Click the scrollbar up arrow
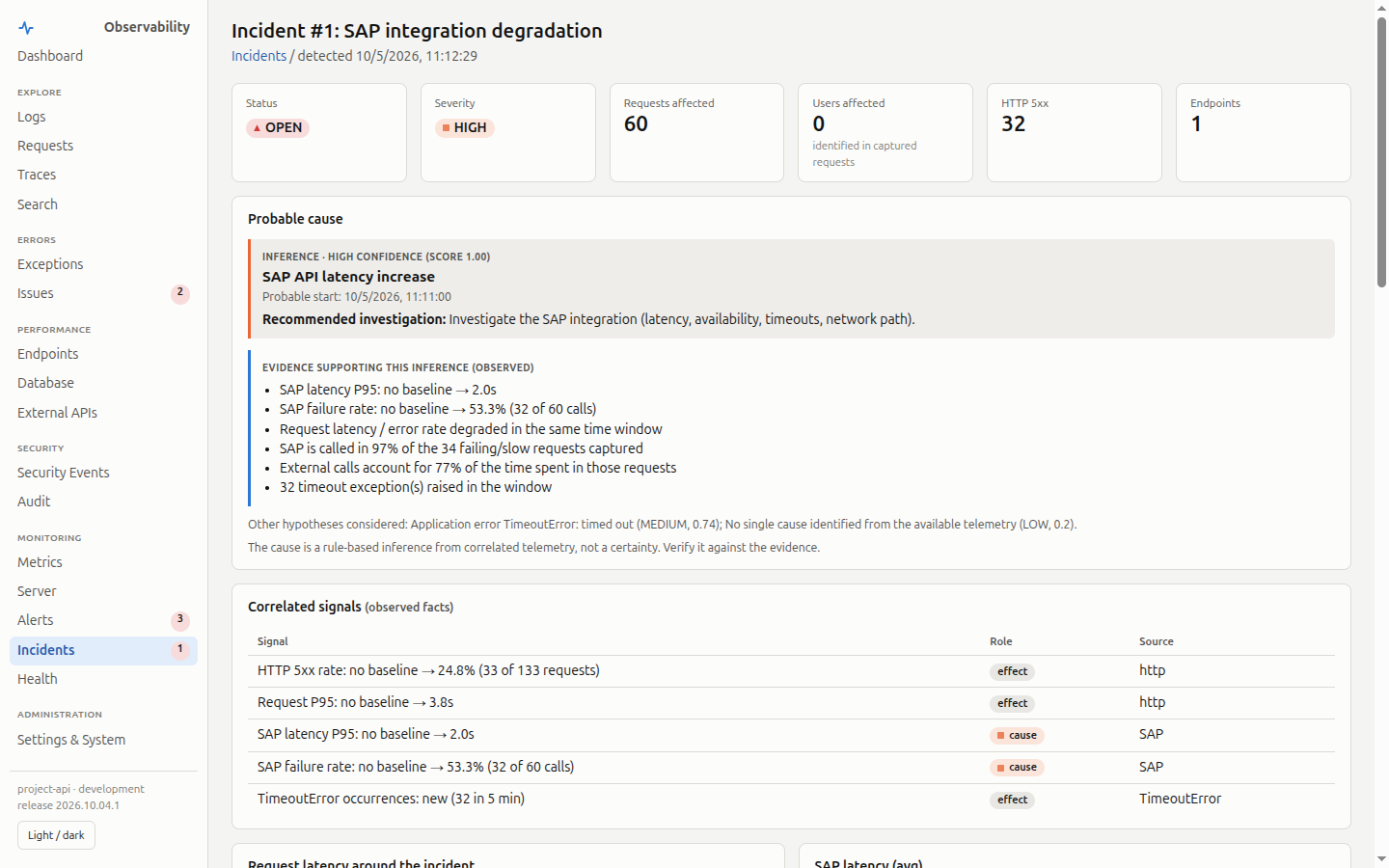The height and width of the screenshot is (868, 1389). click(x=1381, y=8)
